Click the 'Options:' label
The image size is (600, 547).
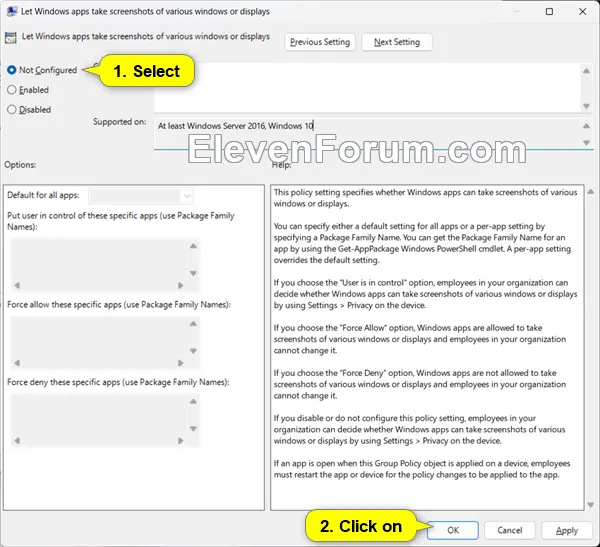[20, 165]
